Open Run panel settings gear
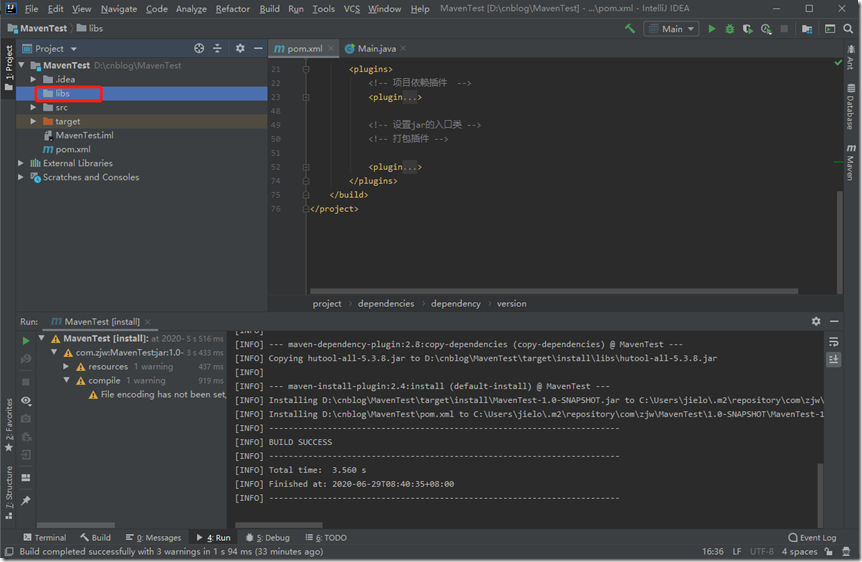Viewport: 862px width, 562px height. click(816, 321)
